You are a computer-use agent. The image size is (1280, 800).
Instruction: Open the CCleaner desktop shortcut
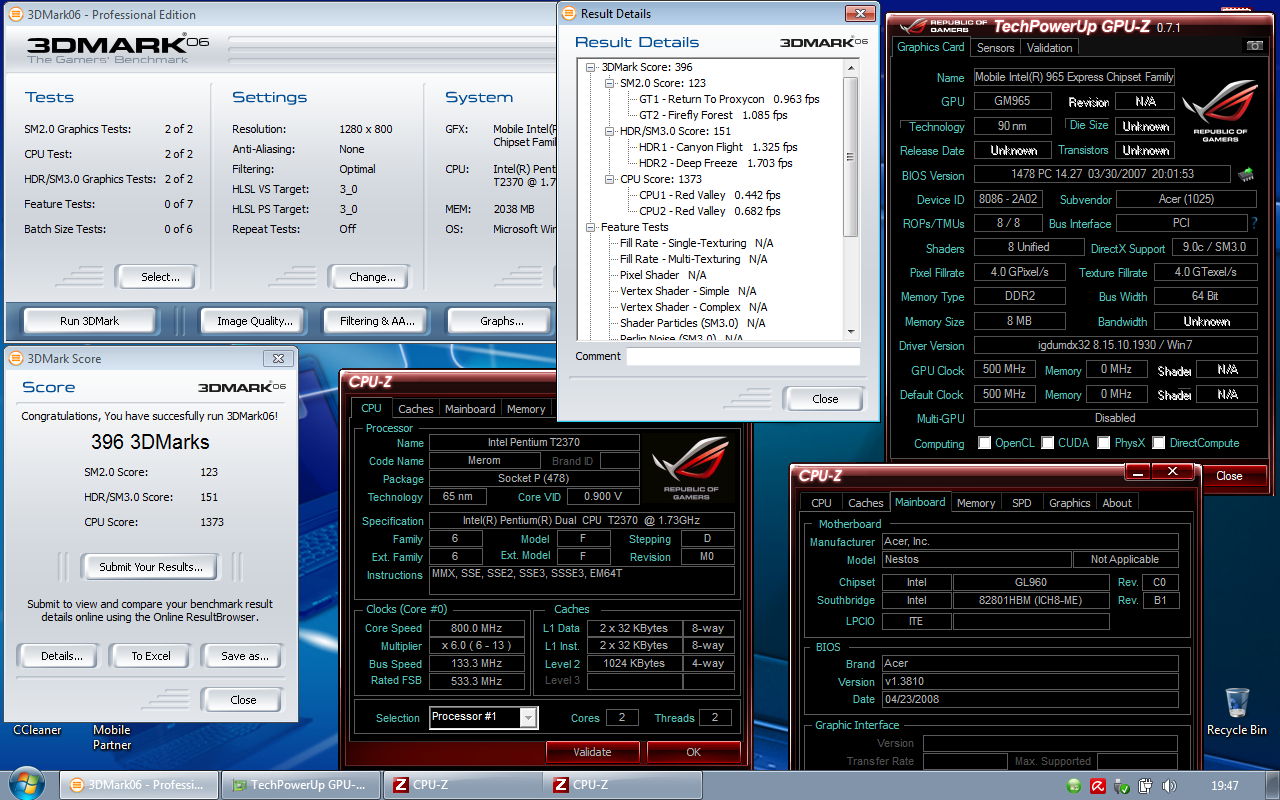coord(37,730)
